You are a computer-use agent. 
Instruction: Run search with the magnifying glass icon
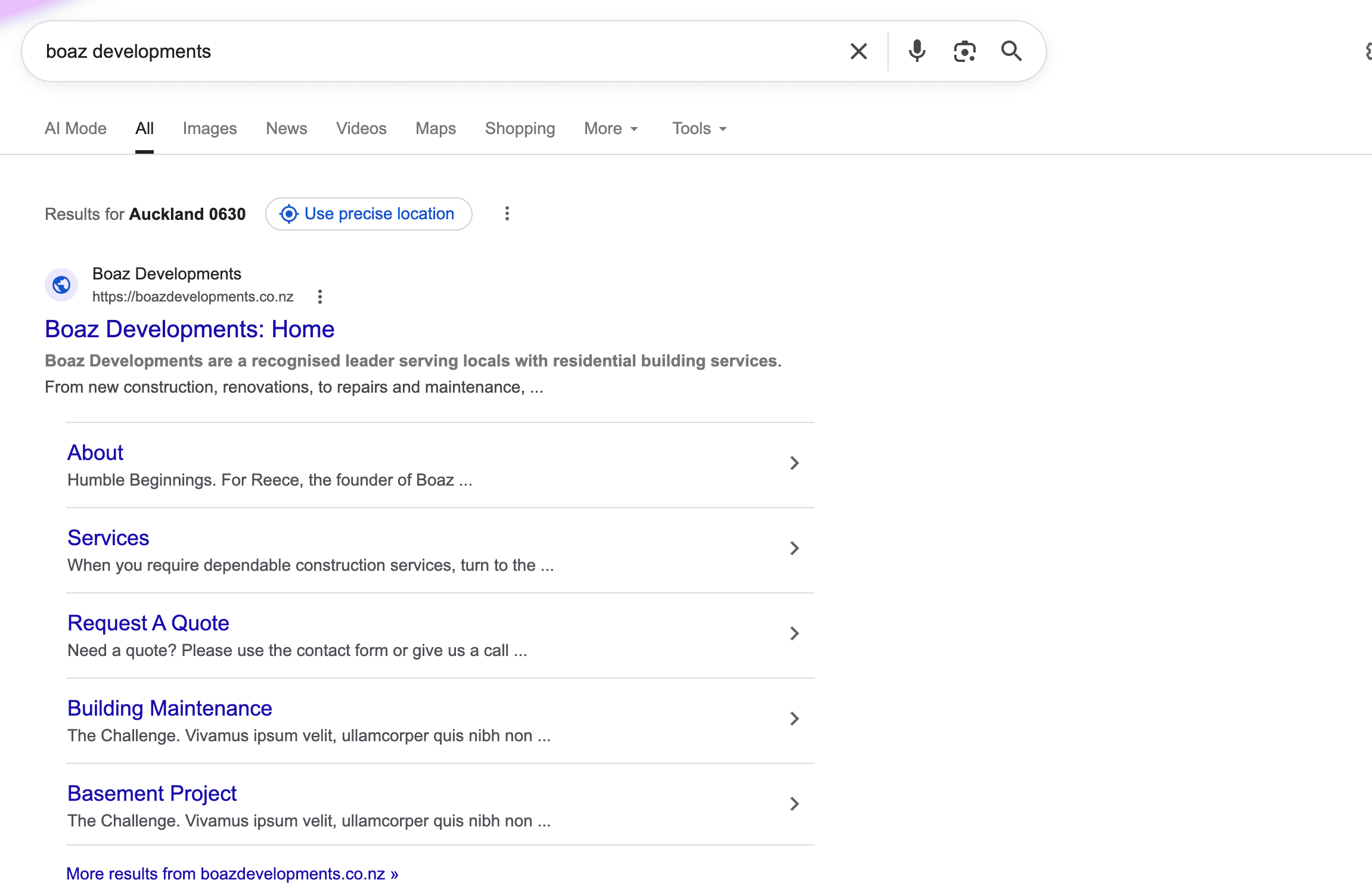click(1011, 51)
